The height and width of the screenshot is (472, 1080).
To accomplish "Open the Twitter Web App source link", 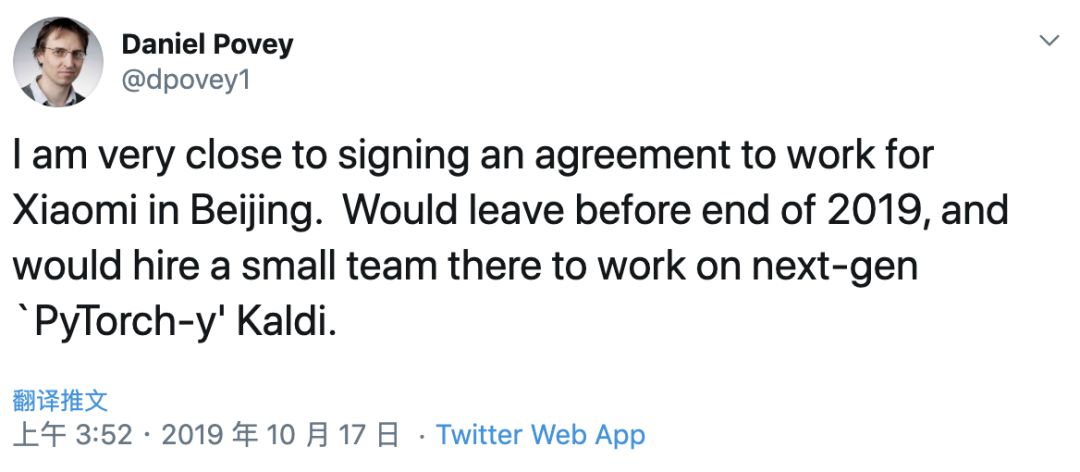I will coord(540,435).
